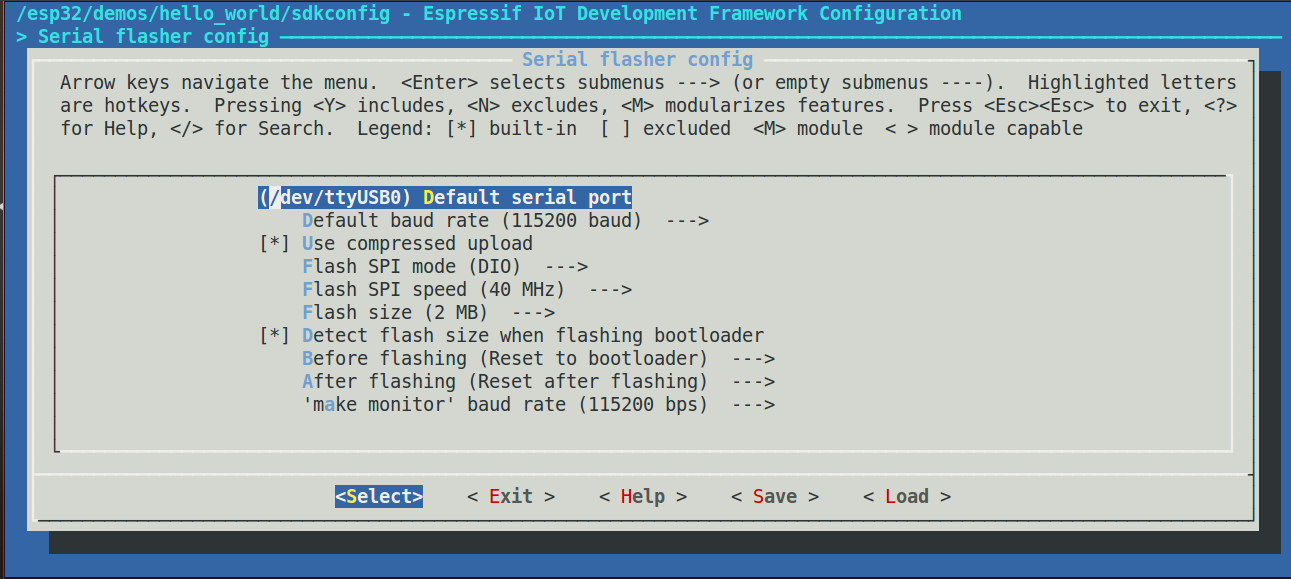Open Flash SPI speed (40 MHz) submenu
Screen dimensions: 1291x579
pos(433,289)
